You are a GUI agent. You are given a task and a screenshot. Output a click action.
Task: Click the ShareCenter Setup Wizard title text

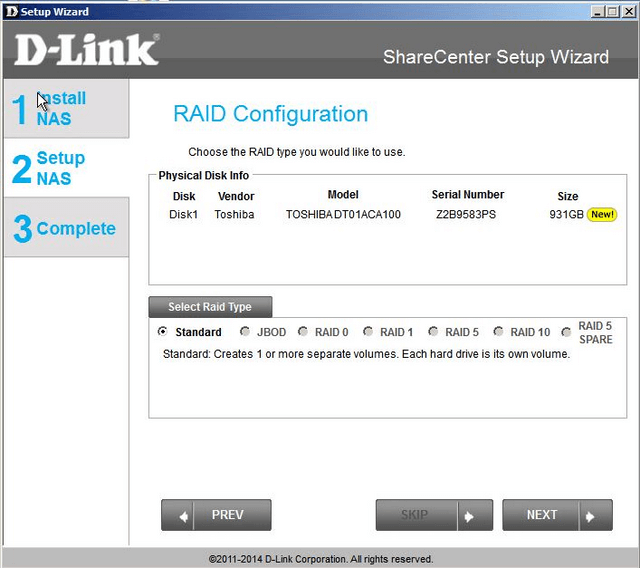pyautogui.click(x=496, y=57)
